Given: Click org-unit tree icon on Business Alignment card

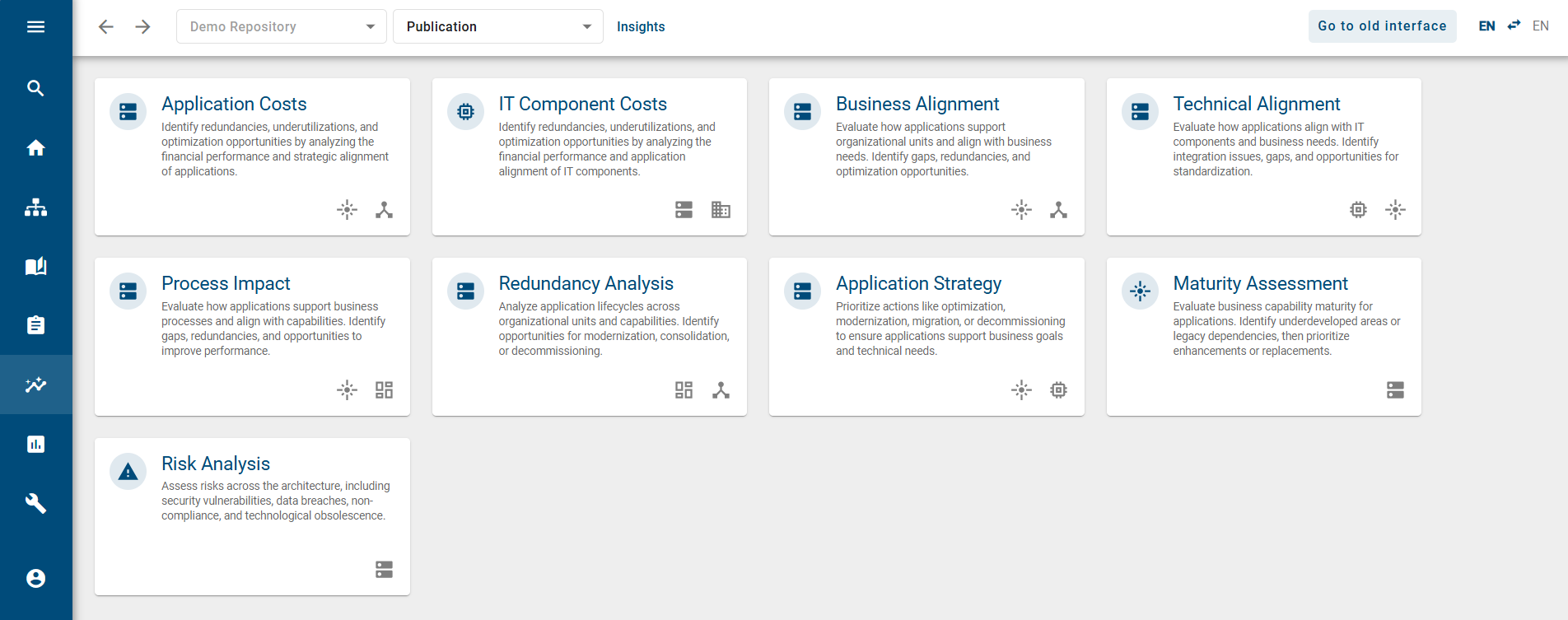Looking at the screenshot, I should 1059,210.
